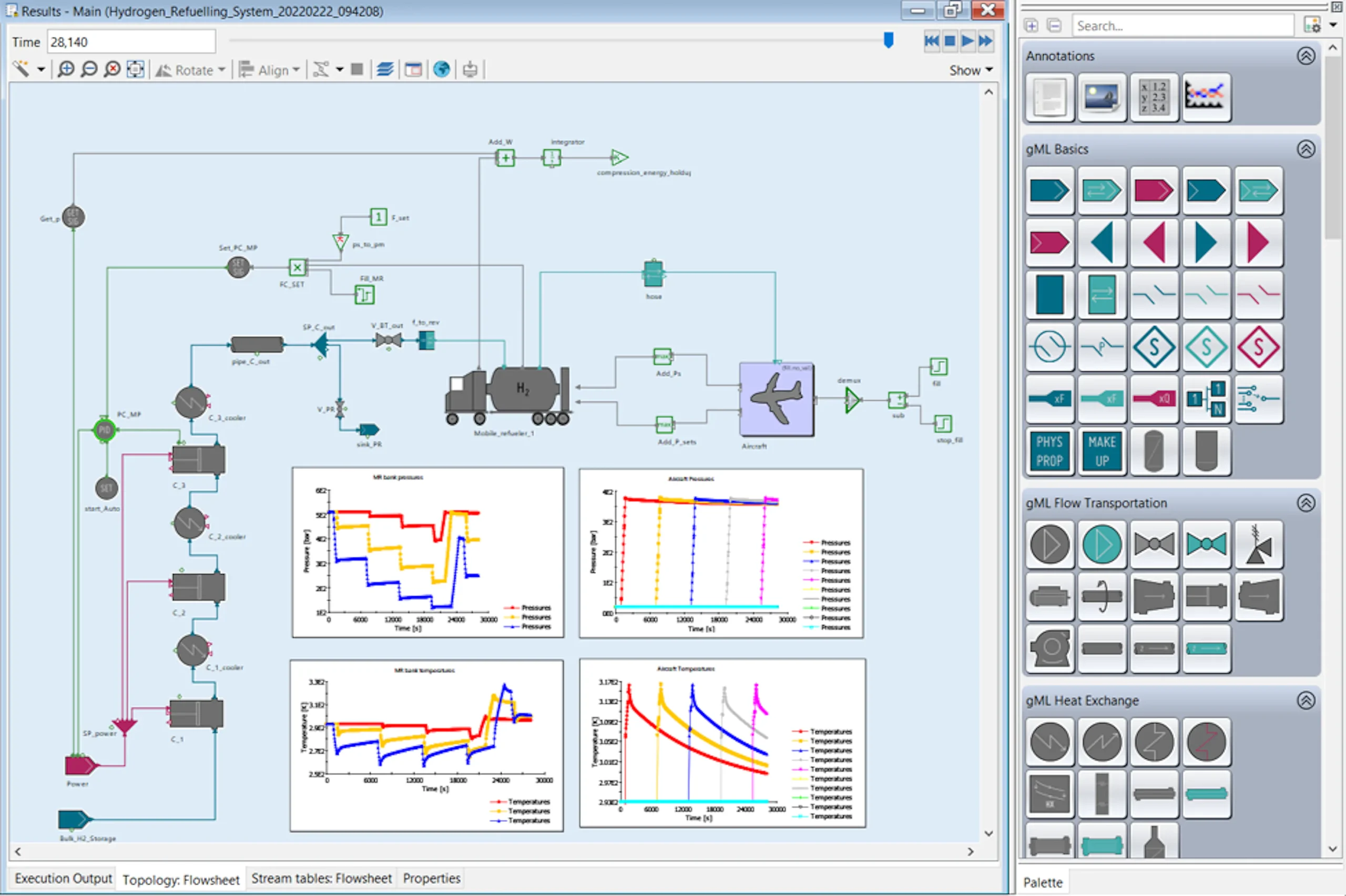
Task: Click the palette vertical scrollbar thumb
Action: 1333,148
